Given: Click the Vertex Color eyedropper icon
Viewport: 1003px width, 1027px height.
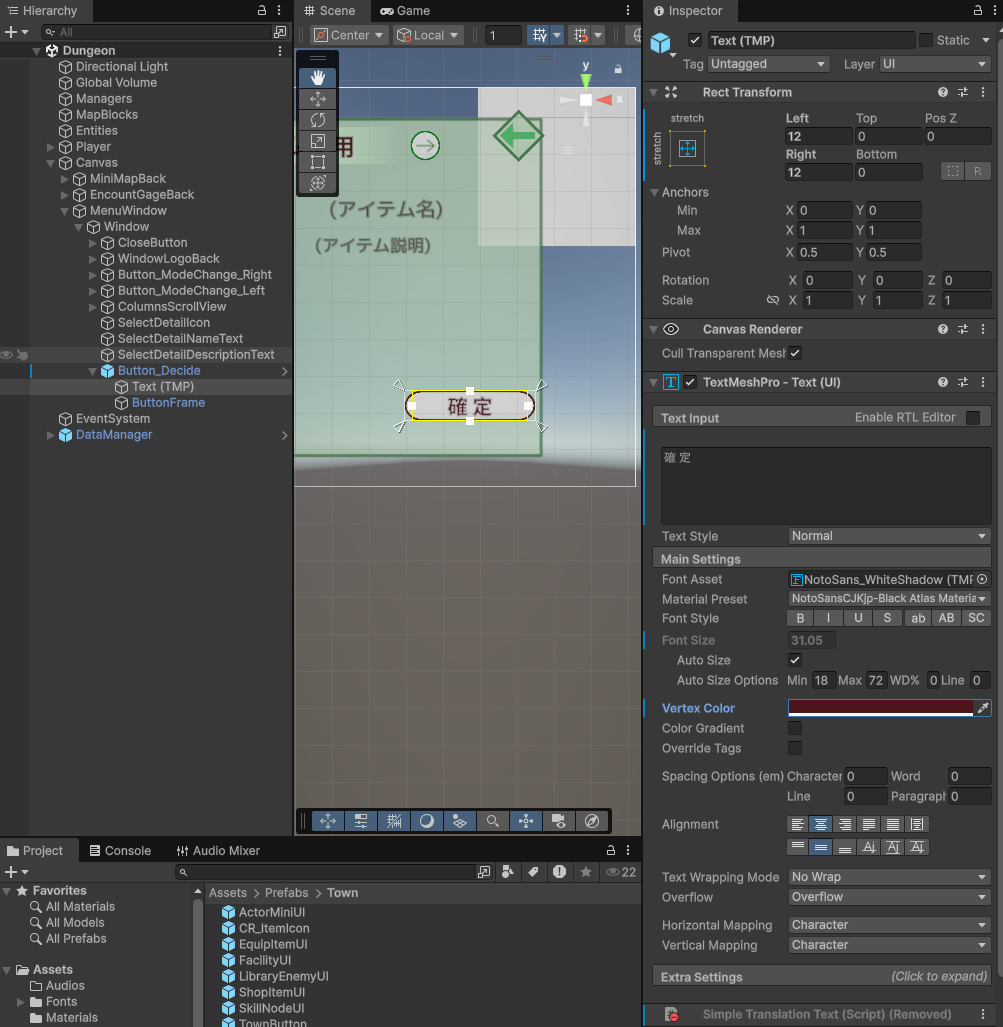Looking at the screenshot, I should 983,708.
